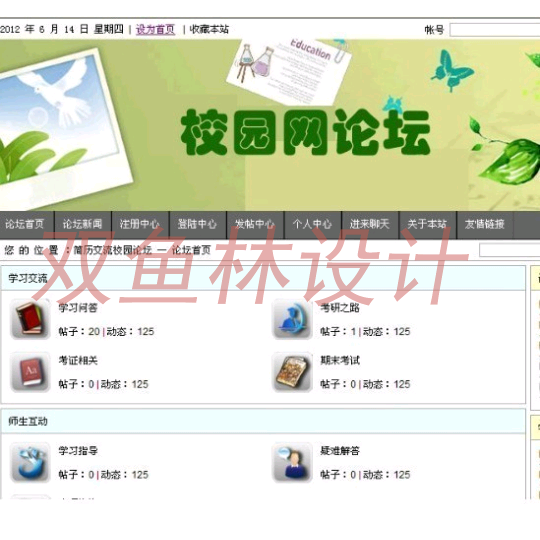Click the post count 1 under 考研之路
This screenshot has width=540, height=540.
tap(353, 332)
